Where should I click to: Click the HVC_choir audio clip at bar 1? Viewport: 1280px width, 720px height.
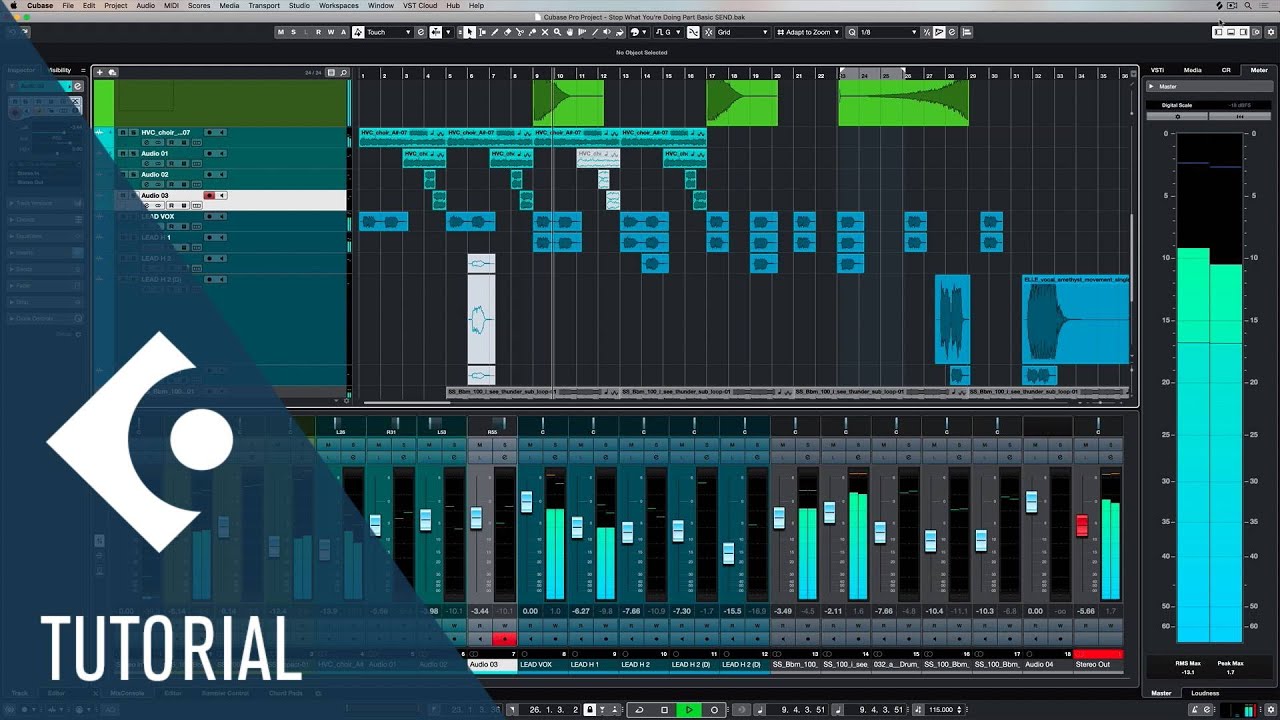pyautogui.click(x=402, y=137)
